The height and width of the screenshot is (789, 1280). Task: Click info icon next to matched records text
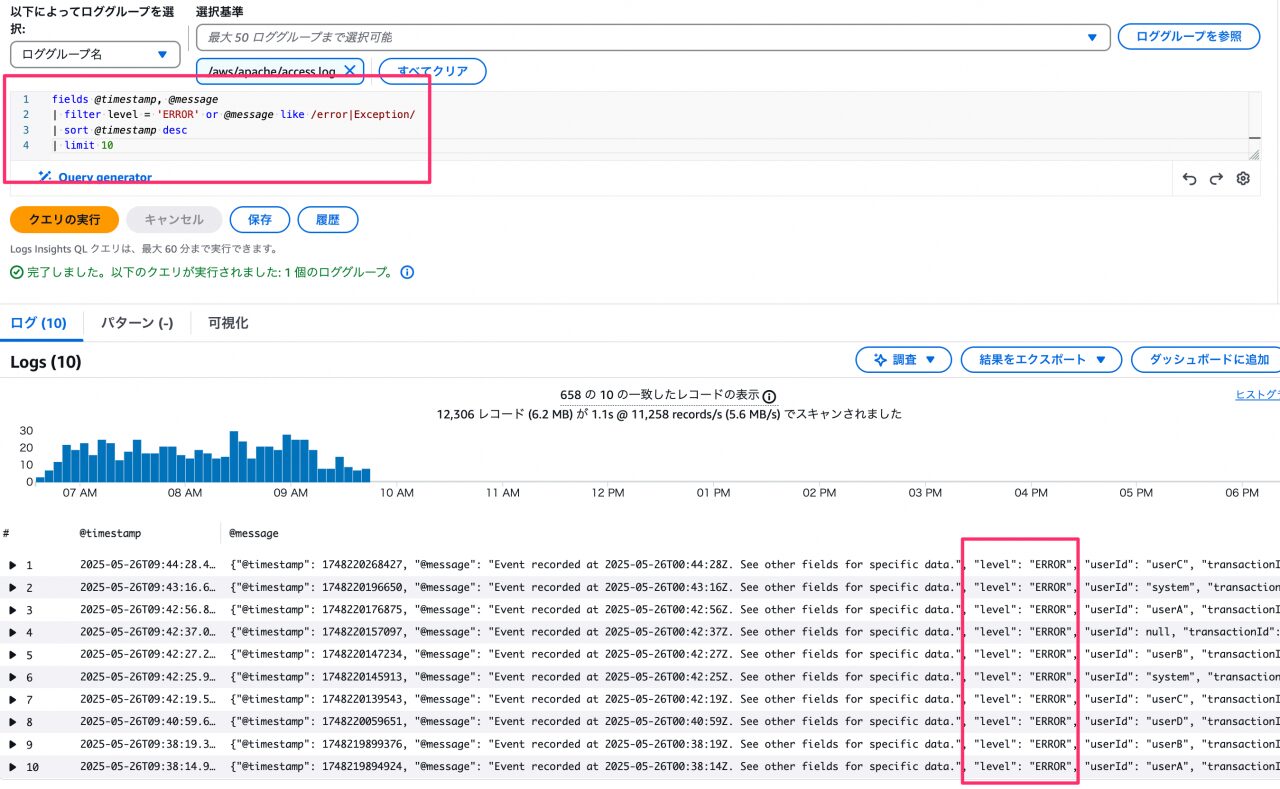coord(769,395)
